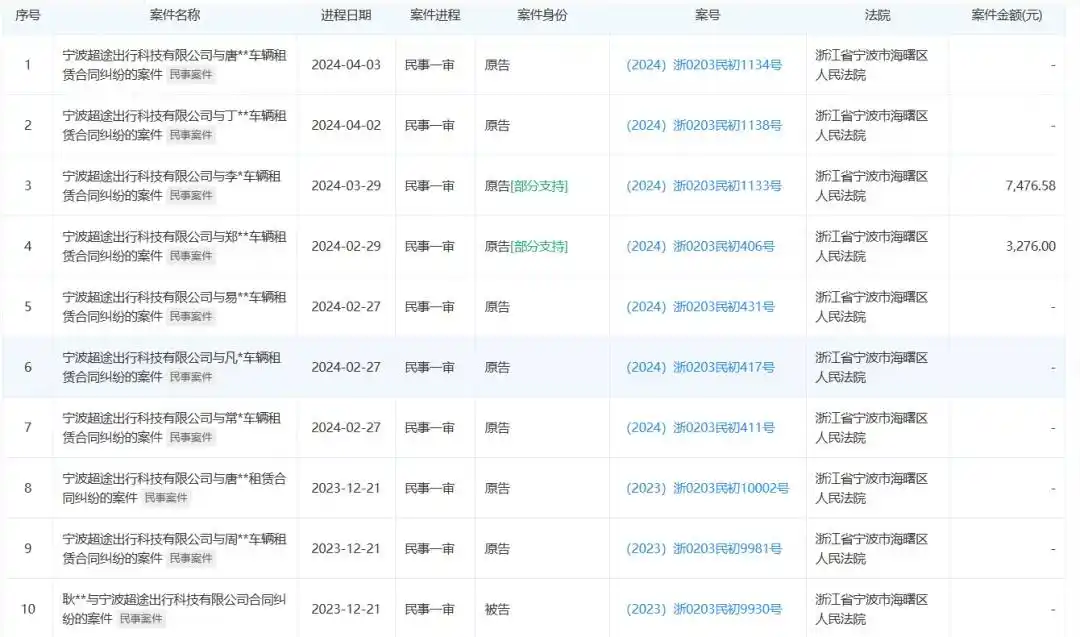Open case number (2024) 浙0203民初1138号
The height and width of the screenshot is (637, 1080).
click(x=708, y=126)
